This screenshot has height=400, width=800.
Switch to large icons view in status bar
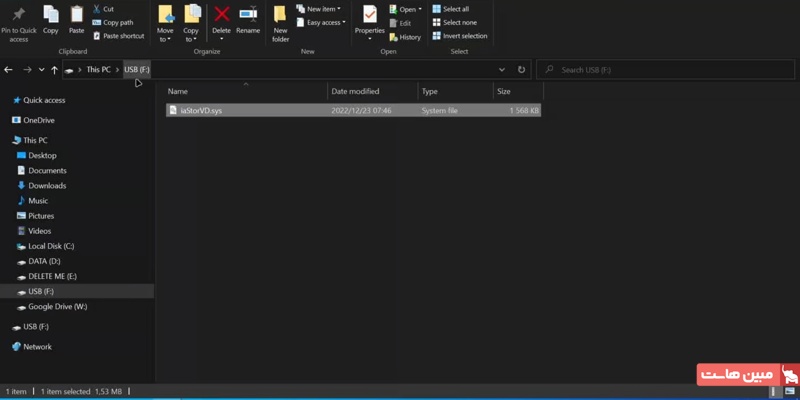[789, 391]
